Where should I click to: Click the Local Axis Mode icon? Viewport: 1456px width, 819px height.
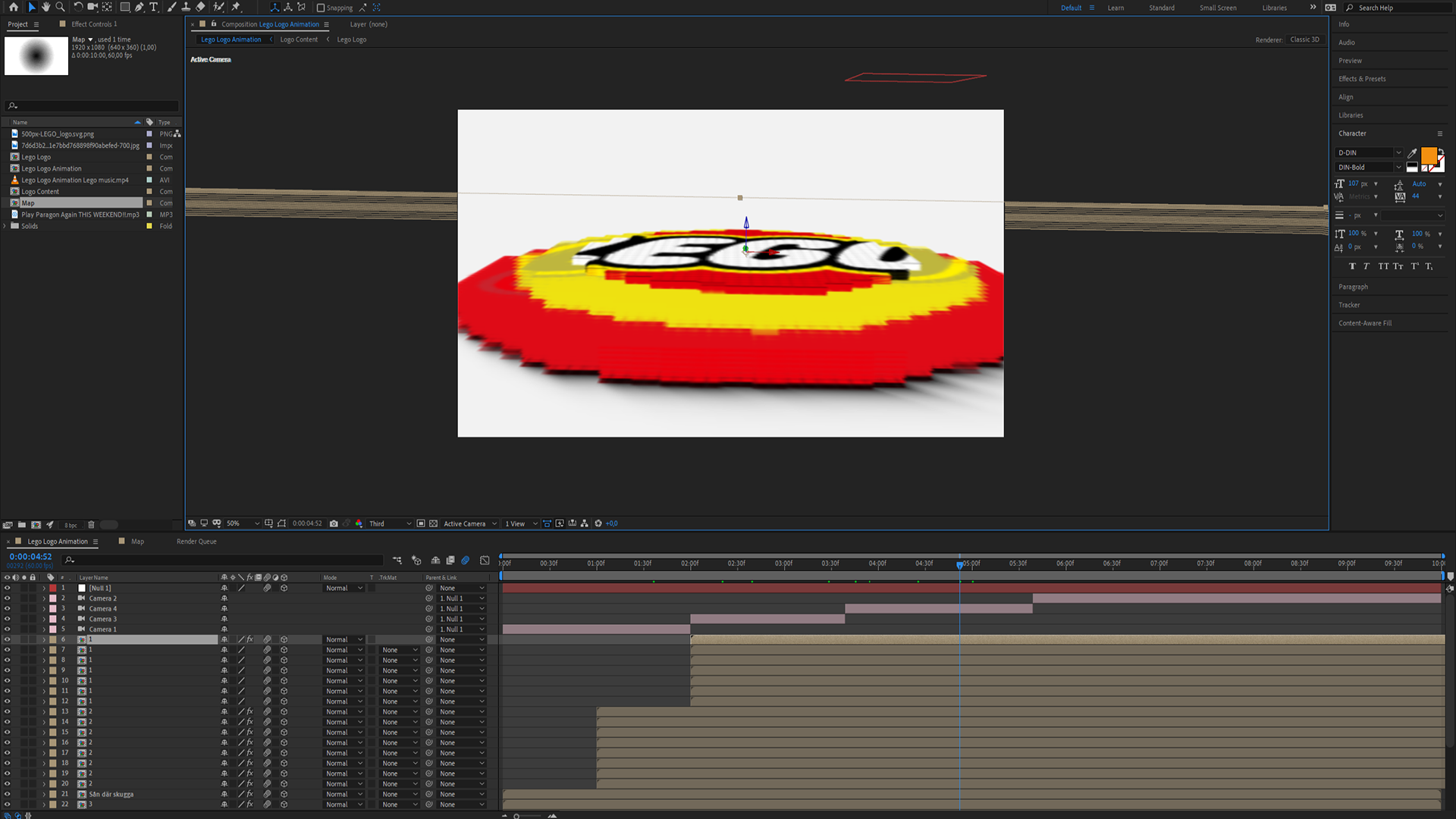click(275, 7)
